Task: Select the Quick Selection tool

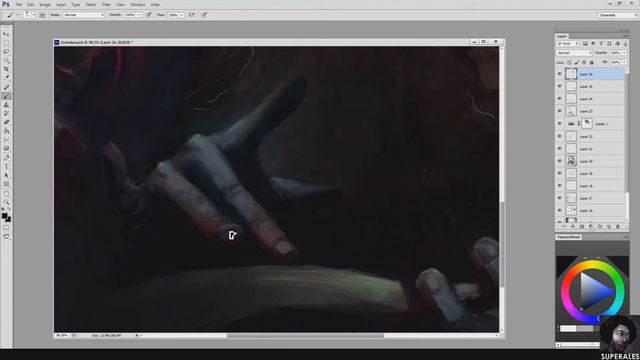Action: (6, 60)
